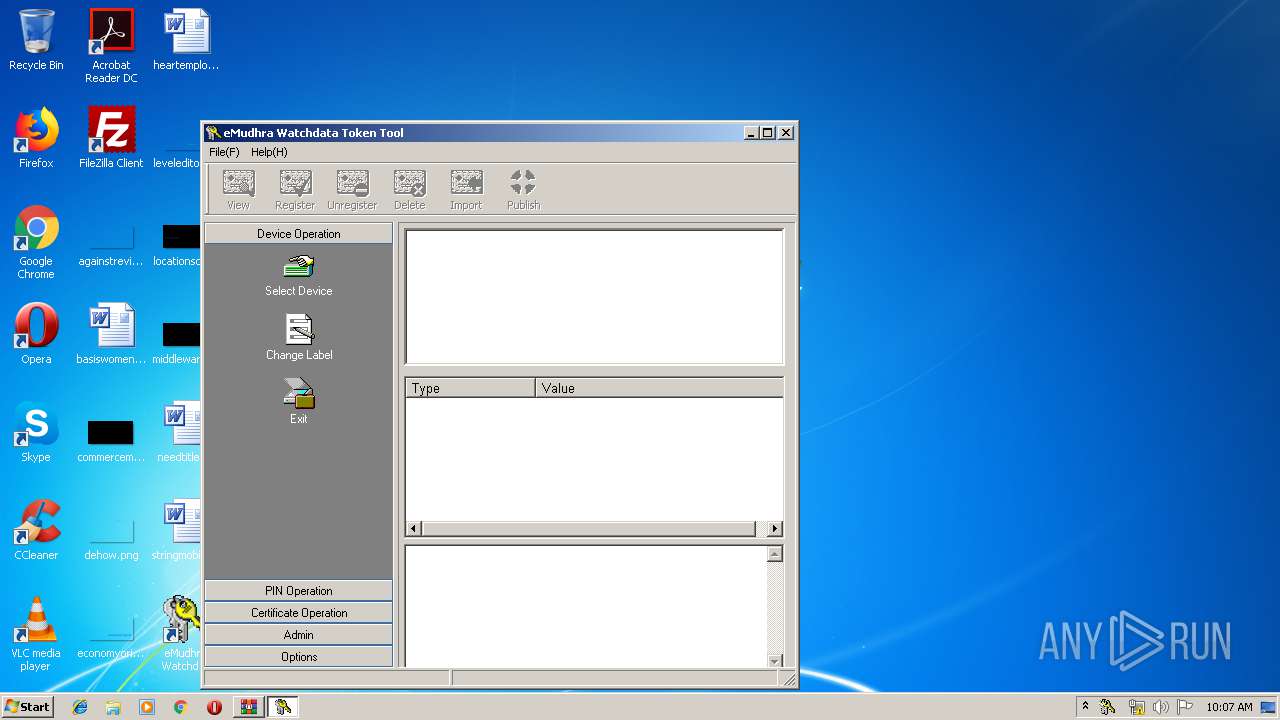
Task: Maximize the eMudhra Token Tool window
Action: coord(768,133)
